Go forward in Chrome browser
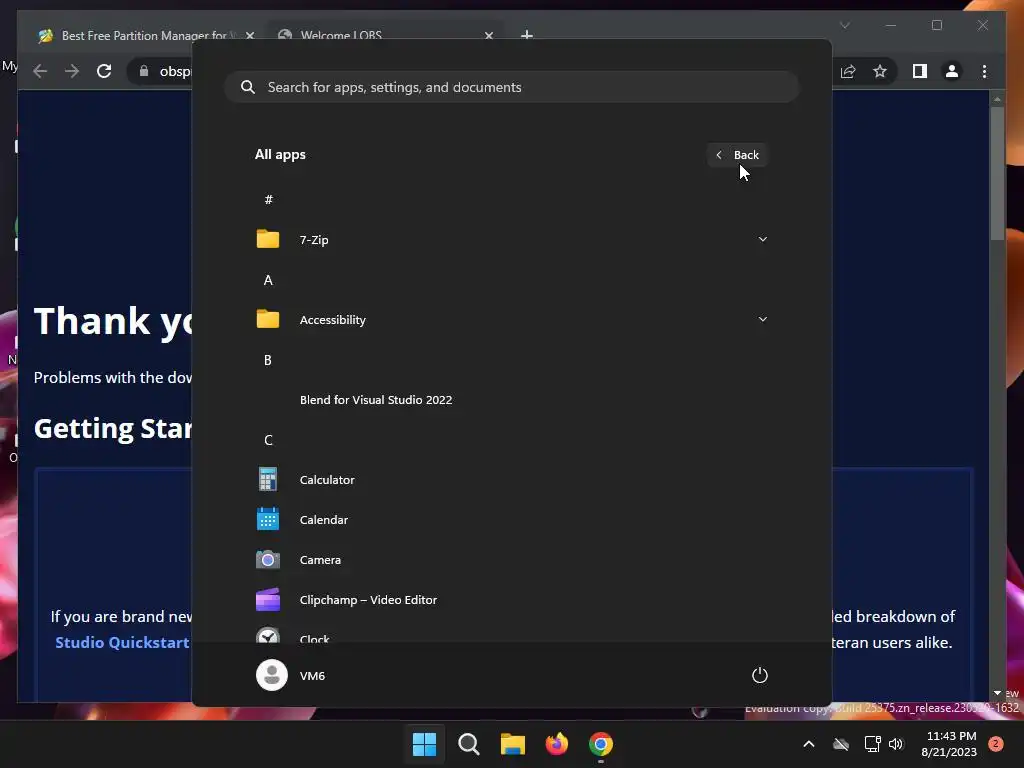This screenshot has height=768, width=1024. 72,71
